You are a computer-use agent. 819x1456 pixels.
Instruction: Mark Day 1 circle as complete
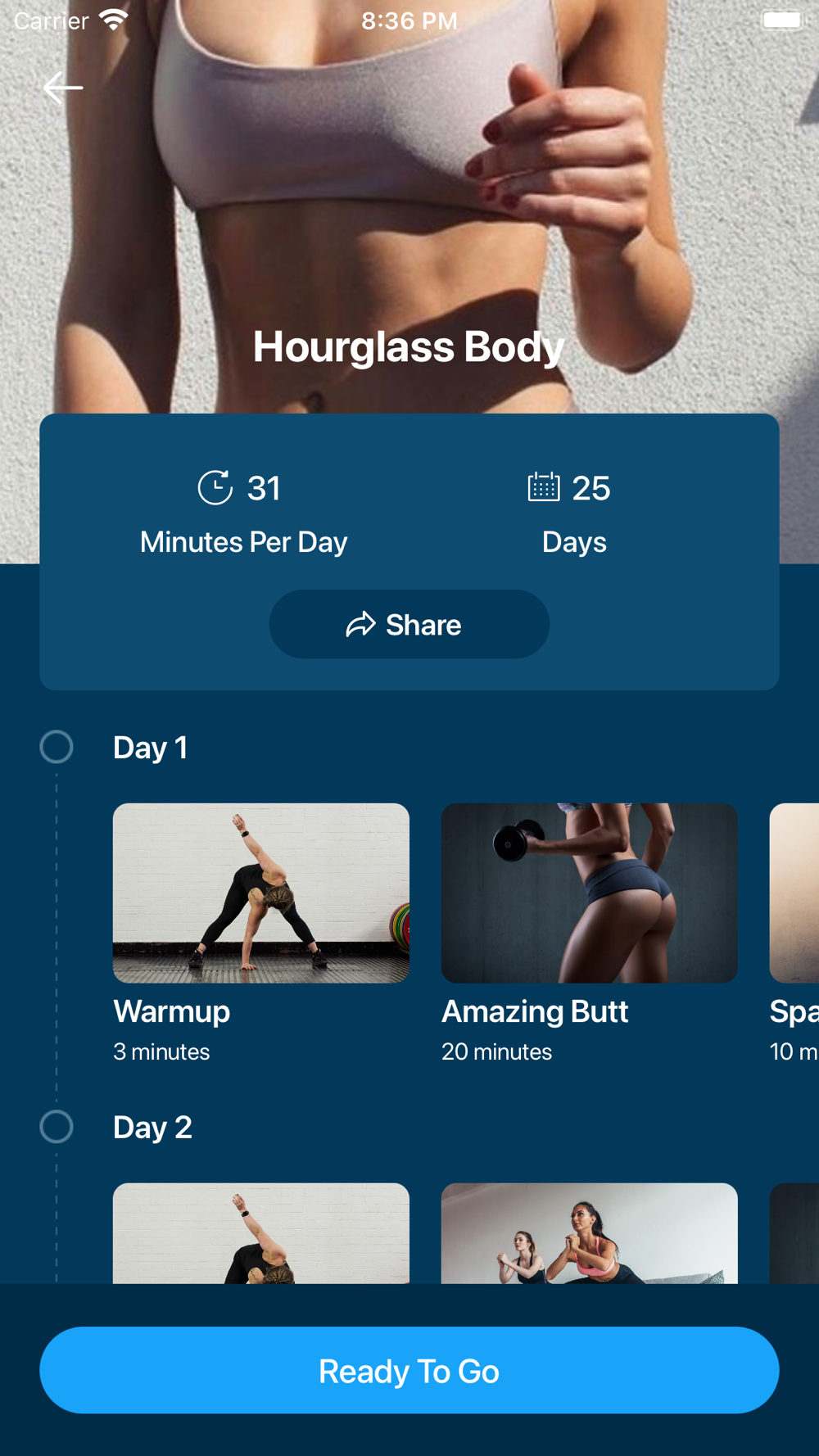[57, 747]
